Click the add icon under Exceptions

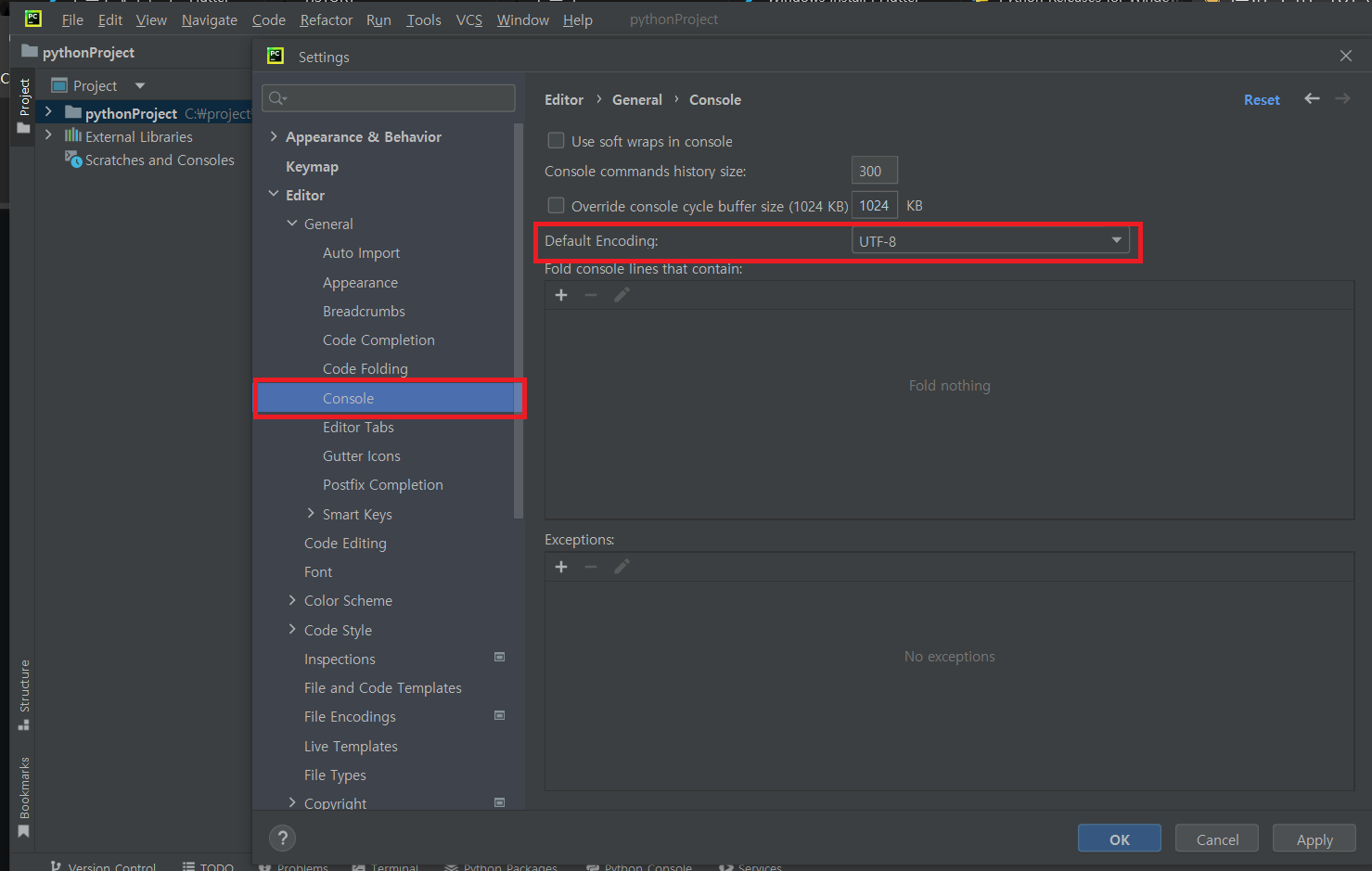(561, 567)
